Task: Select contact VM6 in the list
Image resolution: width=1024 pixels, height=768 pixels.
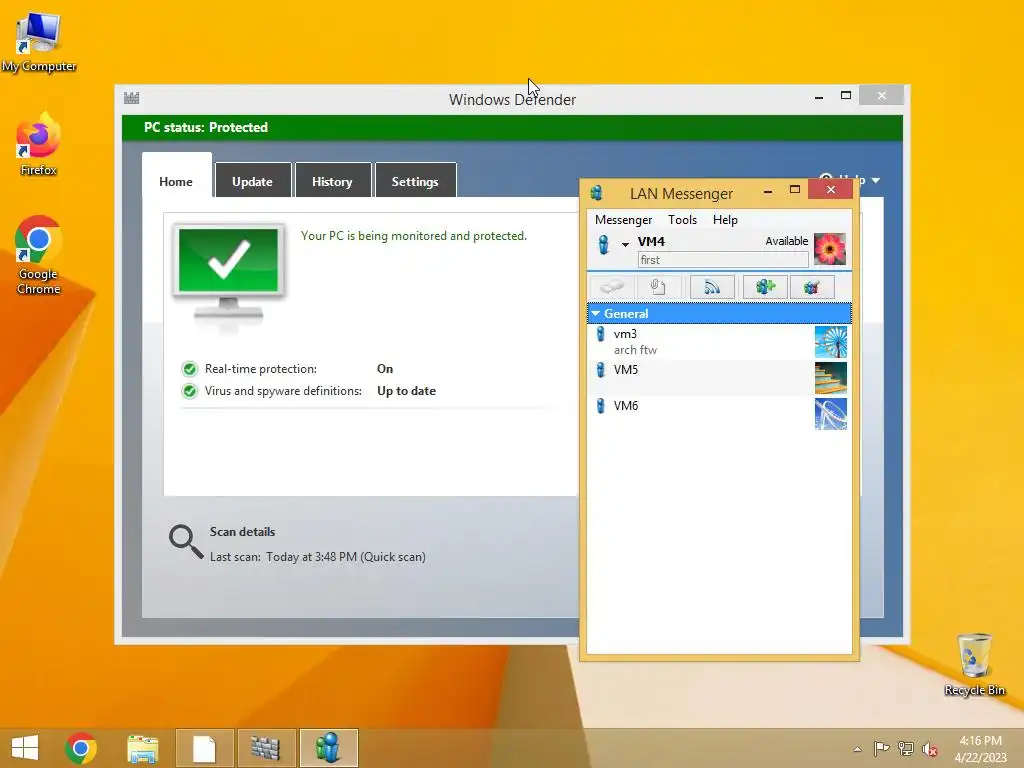Action: coord(719,413)
